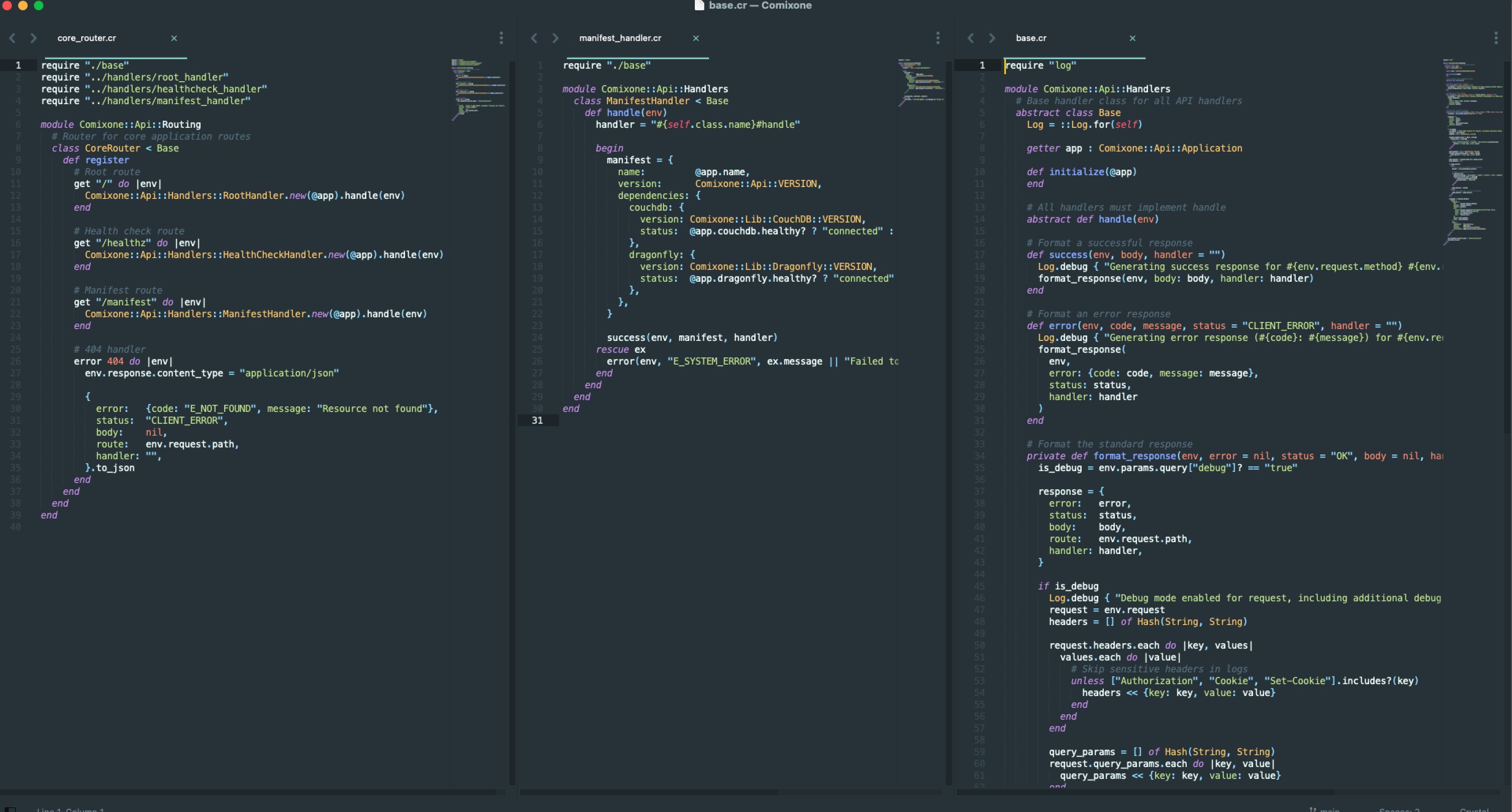Click 'getter app : Comixone::Api::Application' line
This screenshot has width=1512, height=812.
point(1135,148)
